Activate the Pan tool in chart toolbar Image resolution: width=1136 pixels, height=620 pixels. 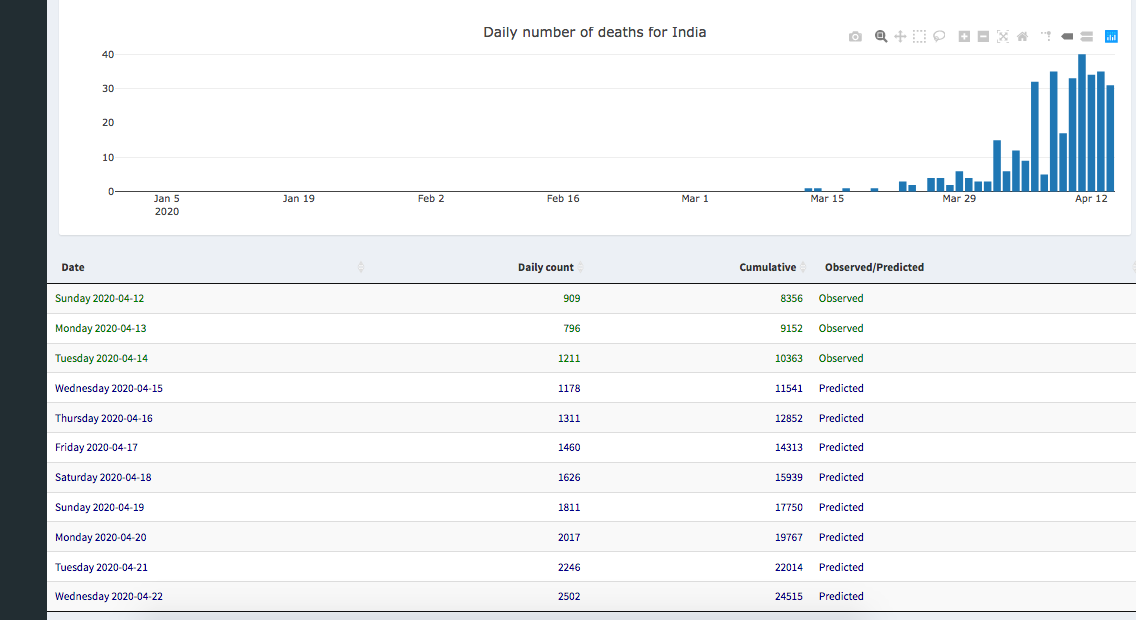point(900,37)
